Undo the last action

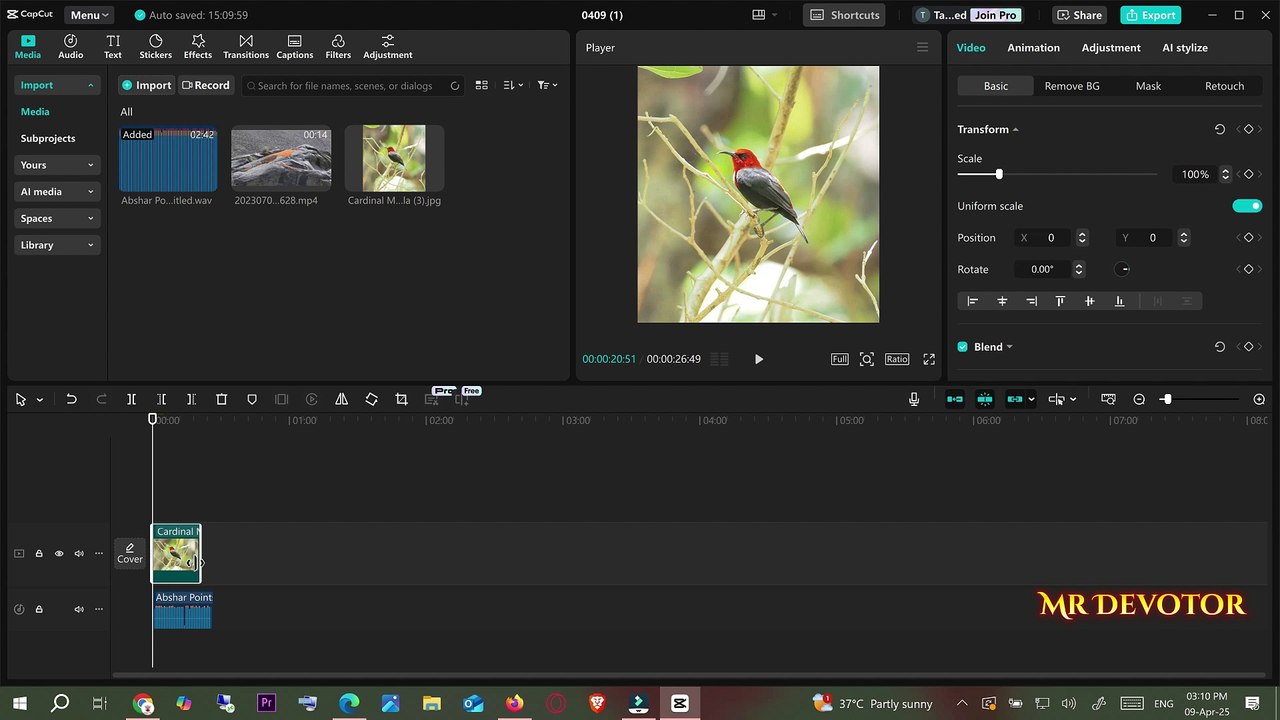[x=71, y=399]
